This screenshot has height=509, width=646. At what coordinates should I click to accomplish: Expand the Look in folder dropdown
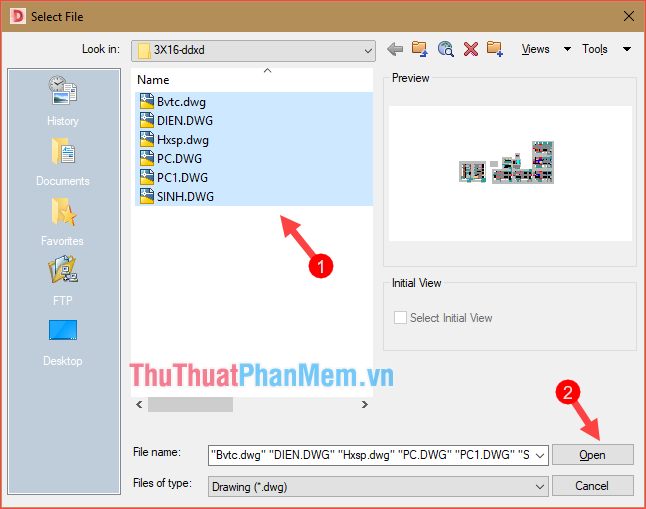coord(368,51)
